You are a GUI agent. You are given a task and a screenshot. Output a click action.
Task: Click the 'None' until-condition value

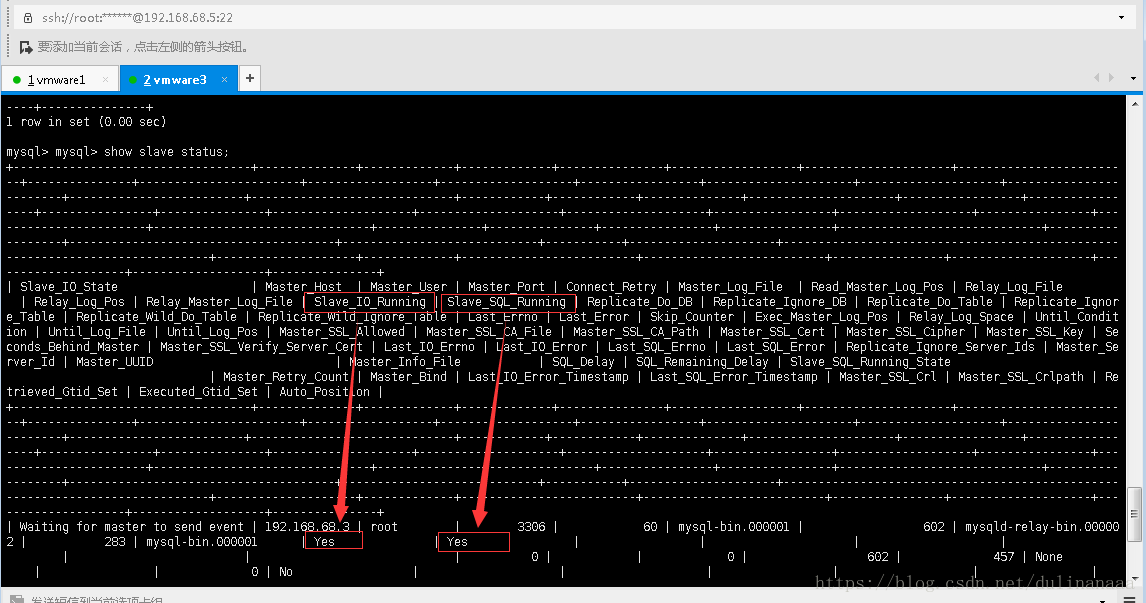(1049, 556)
